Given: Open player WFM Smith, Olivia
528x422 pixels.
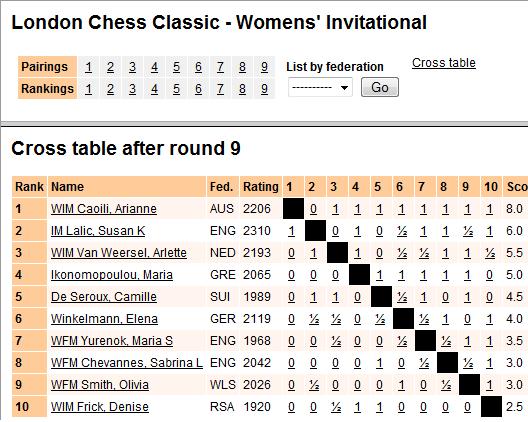Looking at the screenshot, I should (x=100, y=385).
